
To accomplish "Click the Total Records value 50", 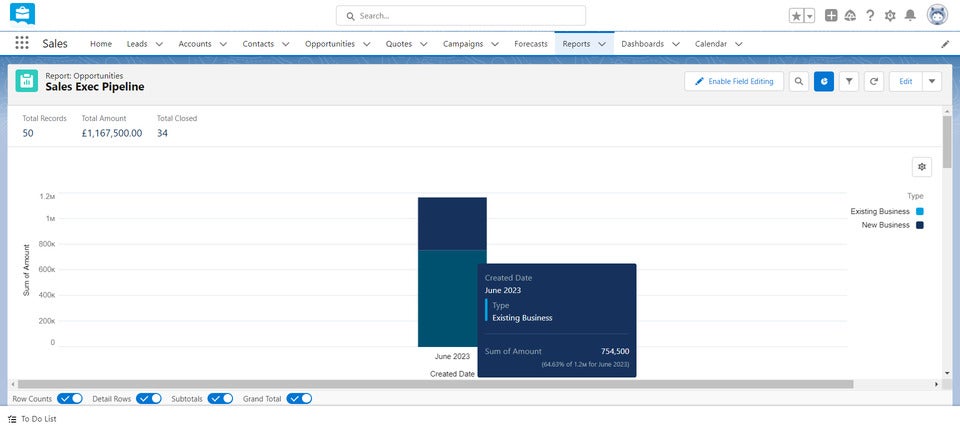I will click(28, 133).
